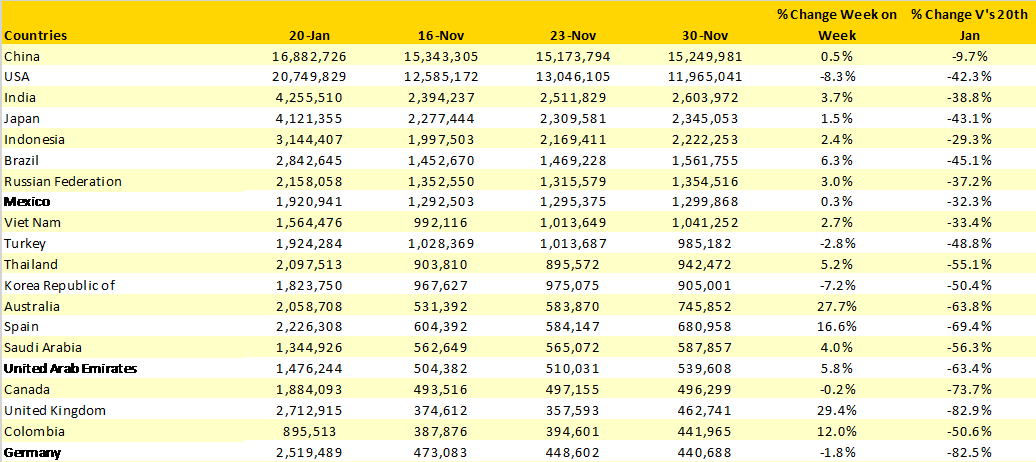
Task: Select United Kingdom's 29.4% cell
Action: coord(837,411)
